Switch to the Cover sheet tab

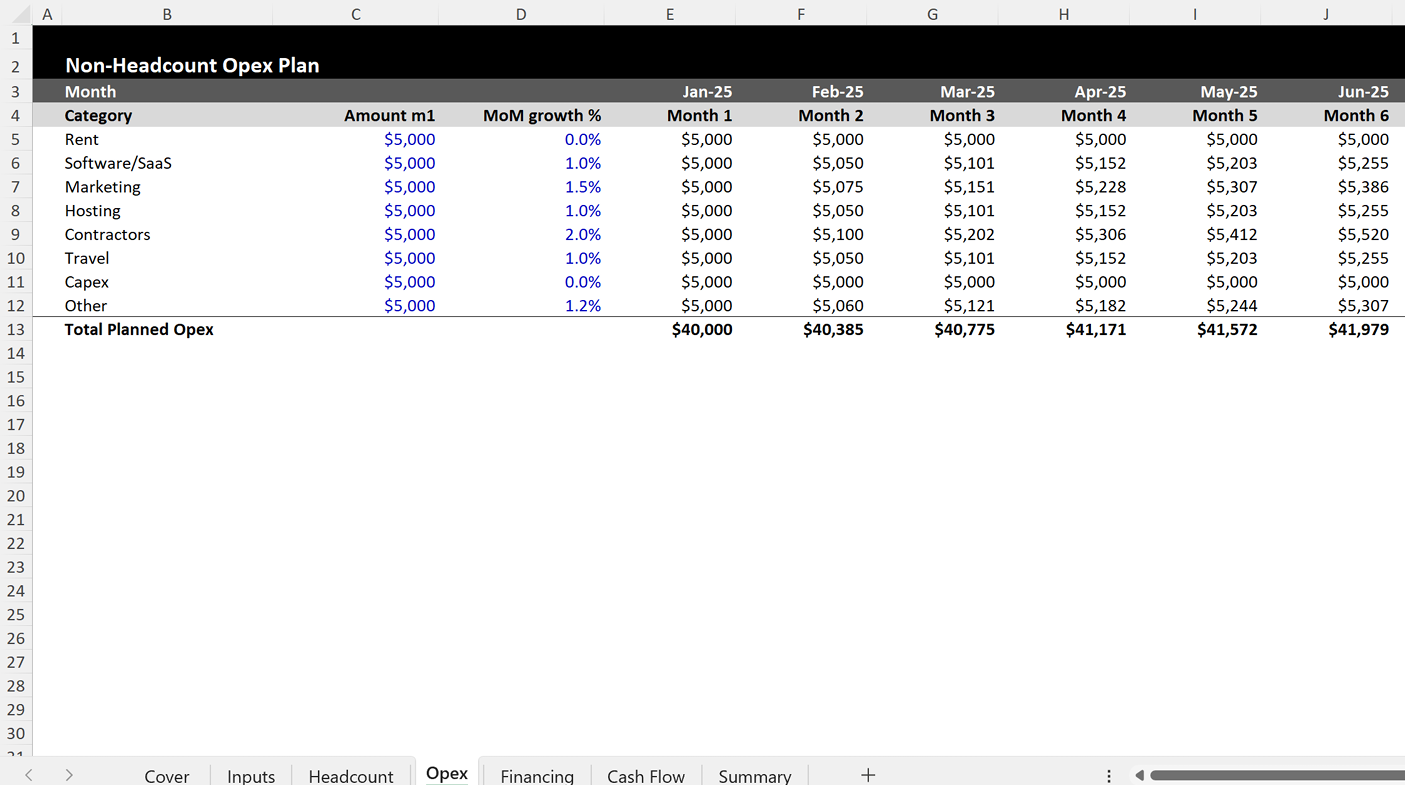(x=166, y=775)
